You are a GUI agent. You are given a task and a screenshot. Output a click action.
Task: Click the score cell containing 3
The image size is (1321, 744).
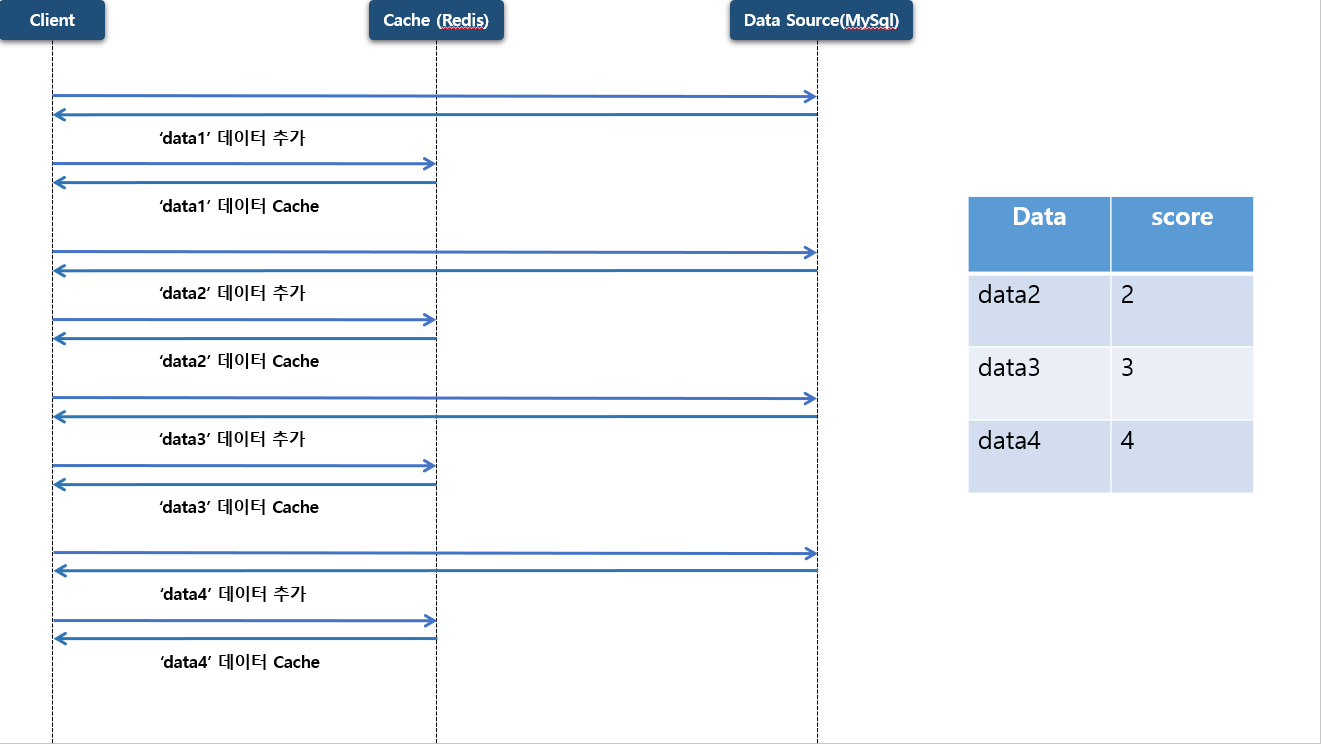click(1182, 383)
